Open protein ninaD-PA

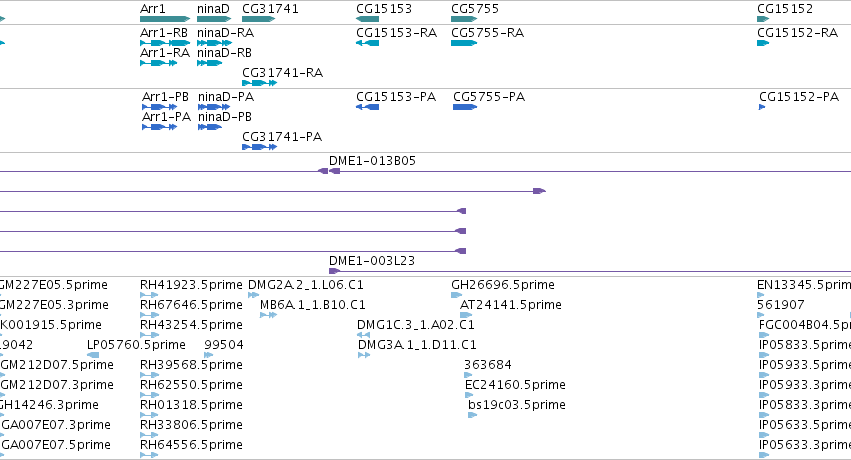(226, 97)
